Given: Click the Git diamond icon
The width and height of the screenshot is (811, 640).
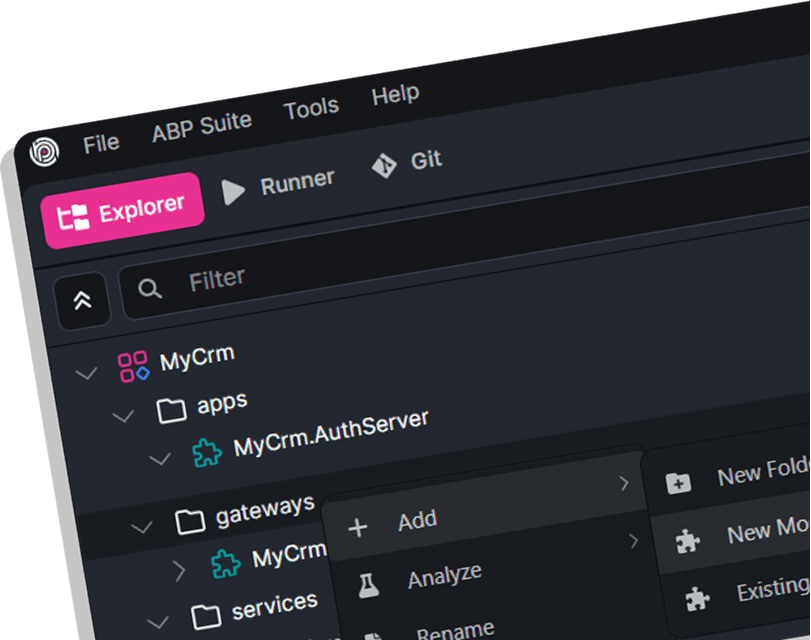Looking at the screenshot, I should [x=384, y=166].
